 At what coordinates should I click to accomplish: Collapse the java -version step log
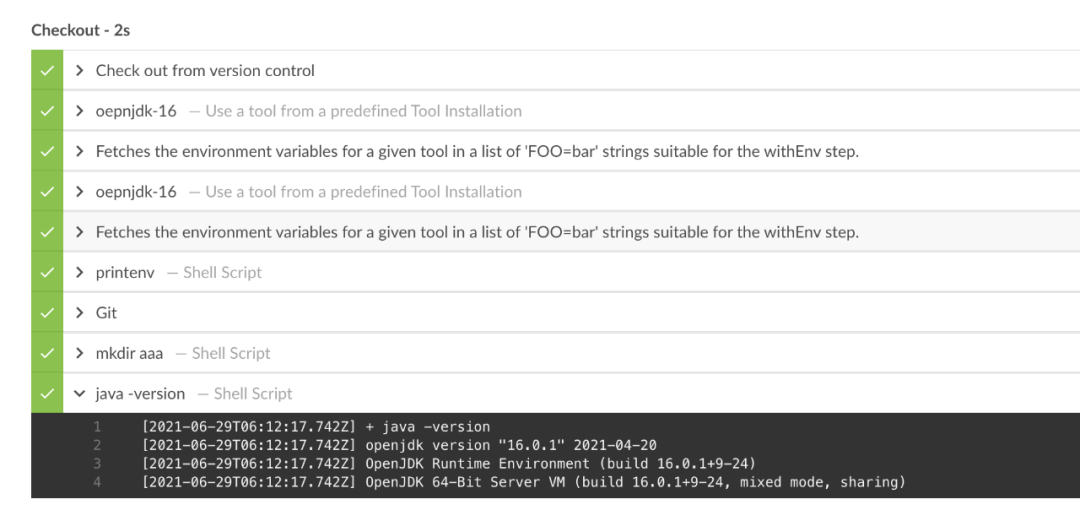tap(80, 394)
